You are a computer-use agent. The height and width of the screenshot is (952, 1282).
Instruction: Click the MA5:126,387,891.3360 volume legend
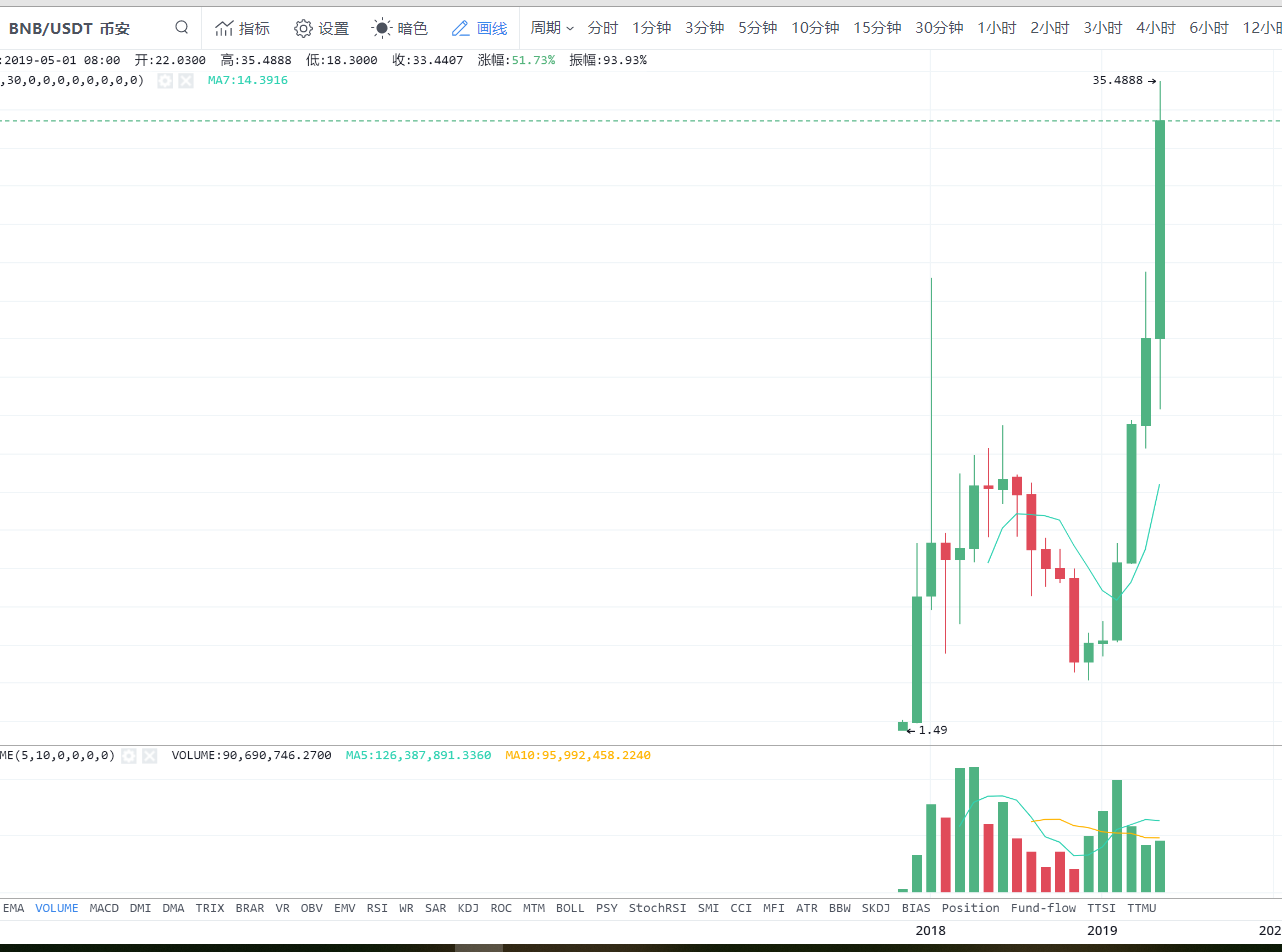tap(419, 756)
